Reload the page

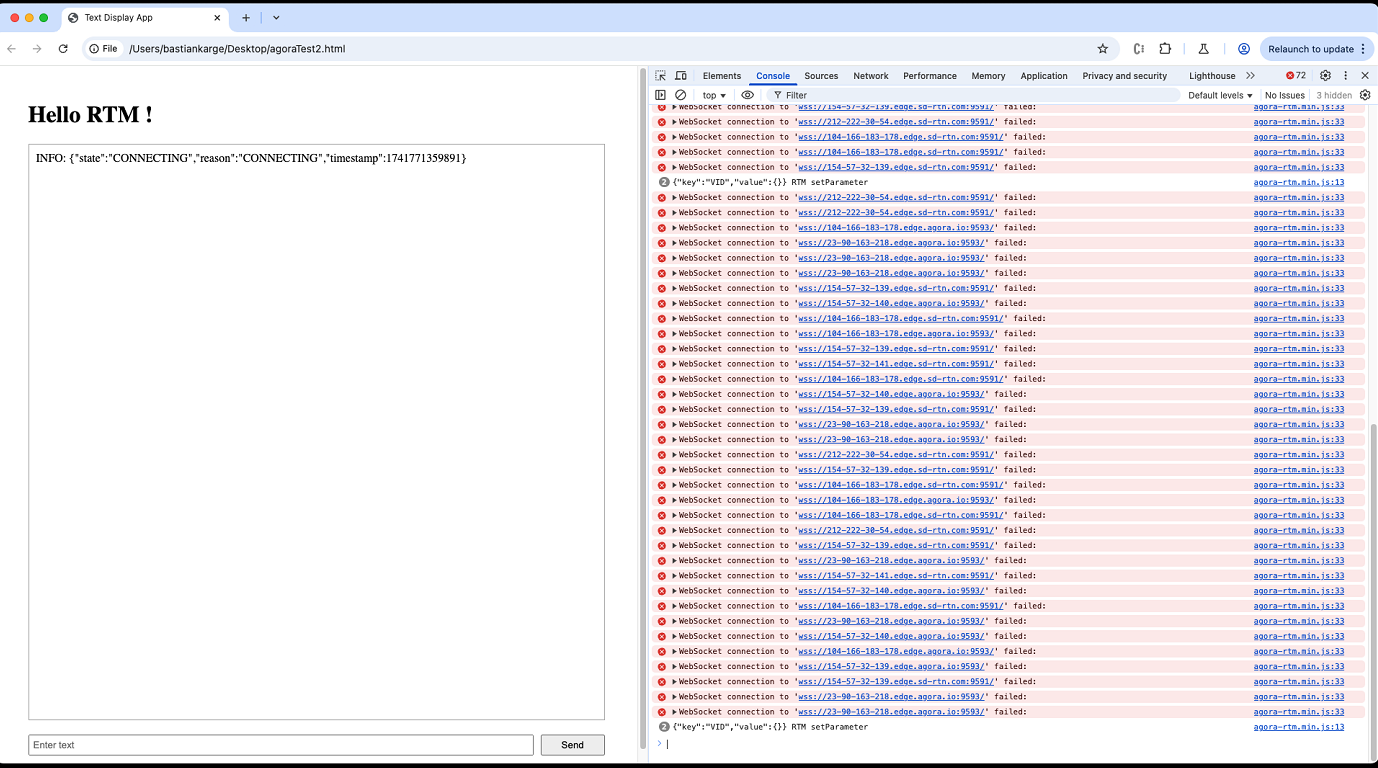click(x=63, y=49)
